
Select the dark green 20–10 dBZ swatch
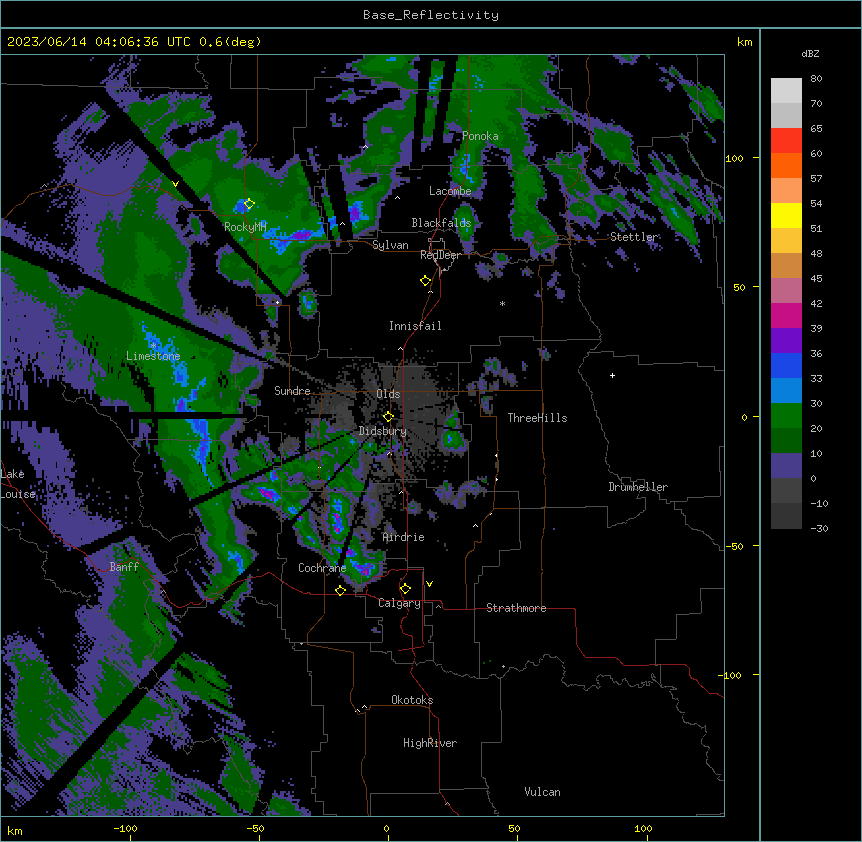click(x=786, y=441)
